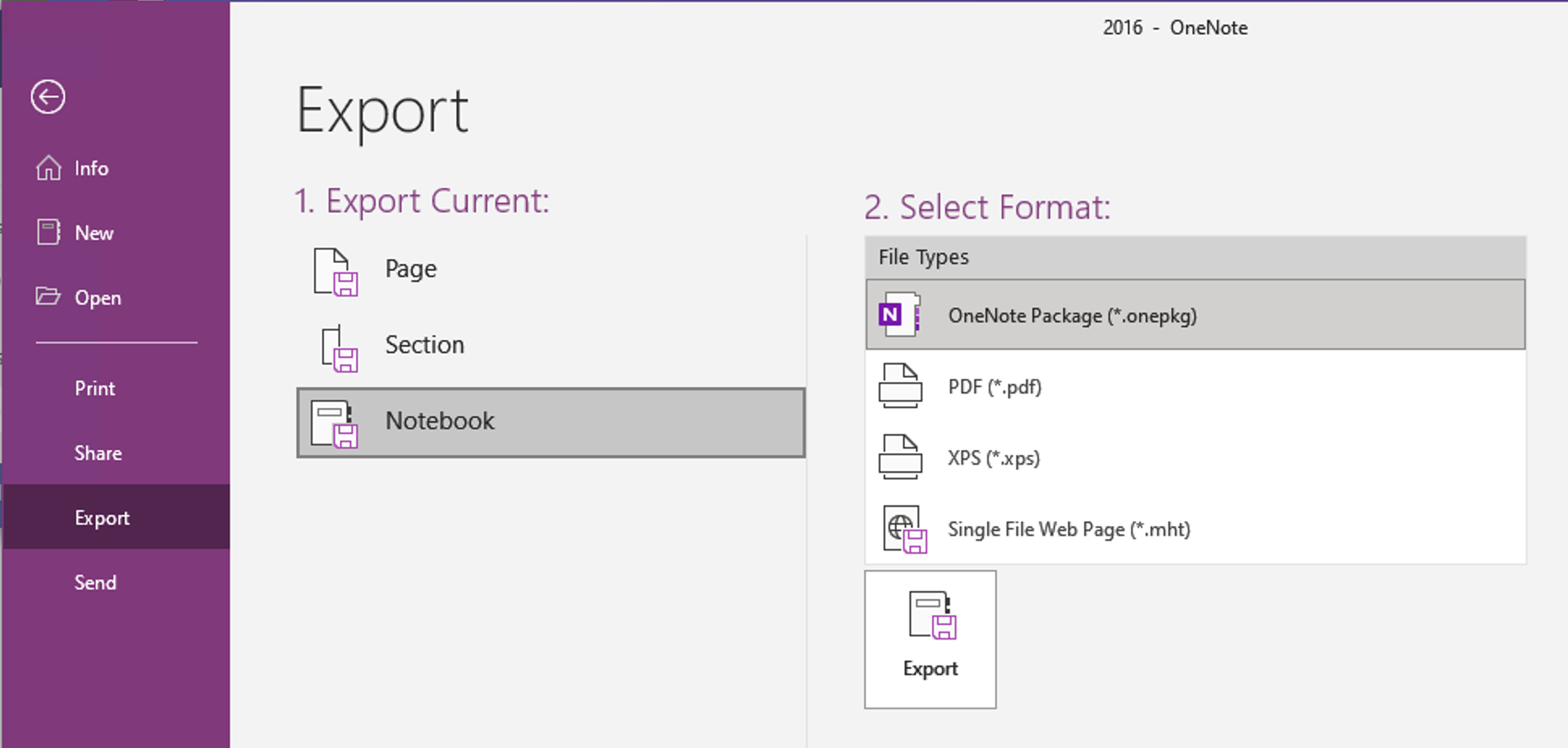The width and height of the screenshot is (1568, 748).
Task: Click the PDF printer icon
Action: click(x=901, y=385)
